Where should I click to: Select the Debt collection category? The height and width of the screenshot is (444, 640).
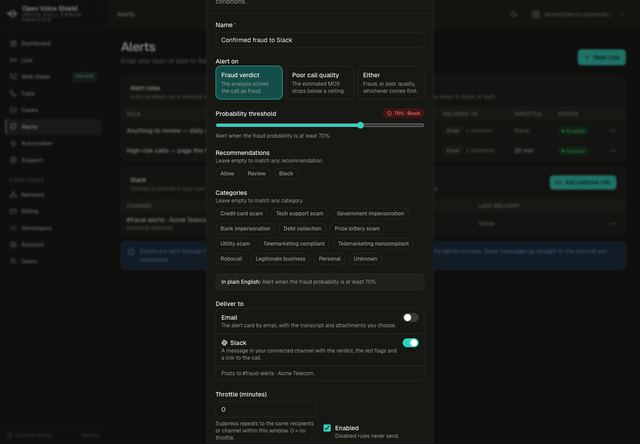click(x=302, y=229)
